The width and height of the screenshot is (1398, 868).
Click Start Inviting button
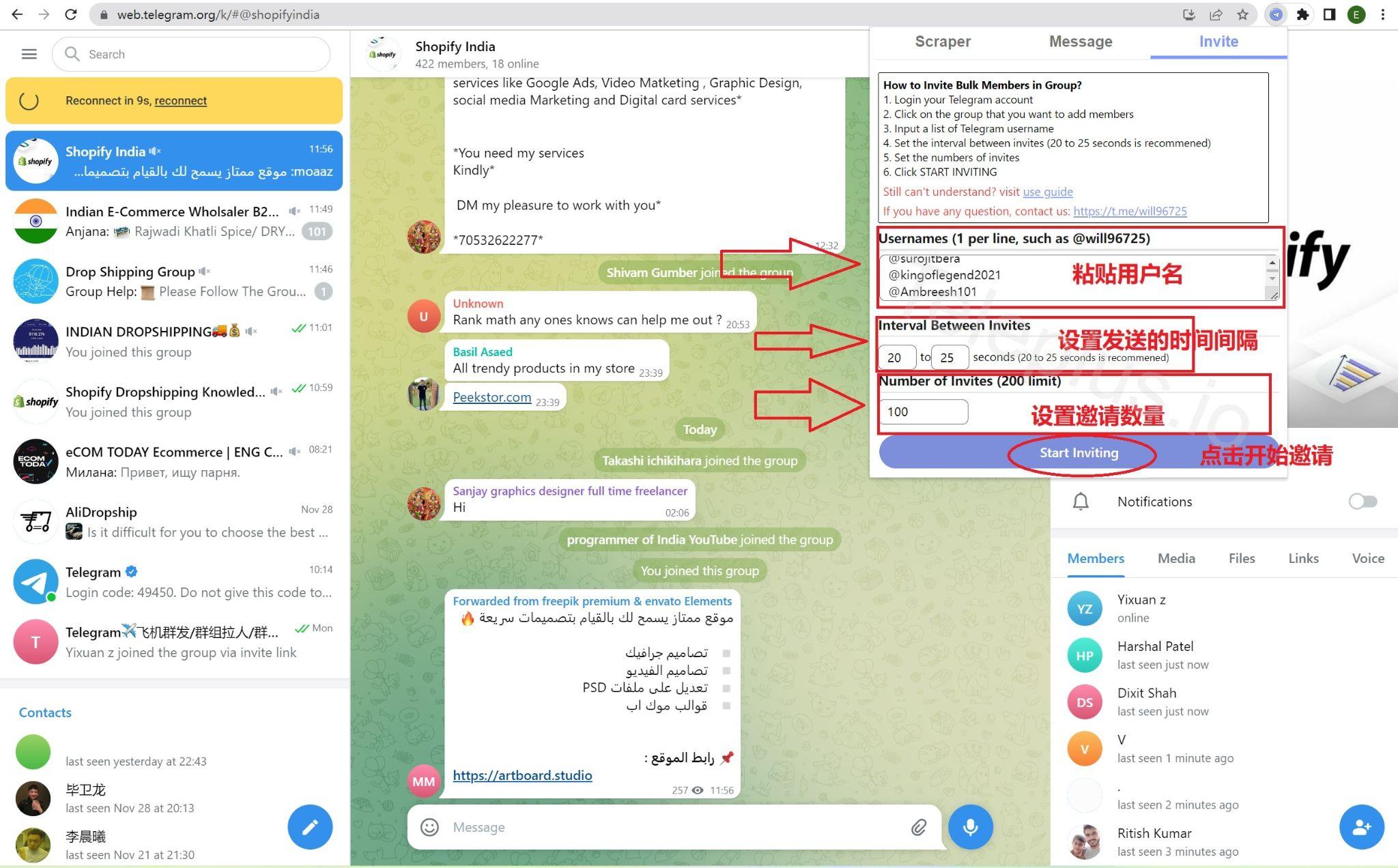click(1079, 452)
